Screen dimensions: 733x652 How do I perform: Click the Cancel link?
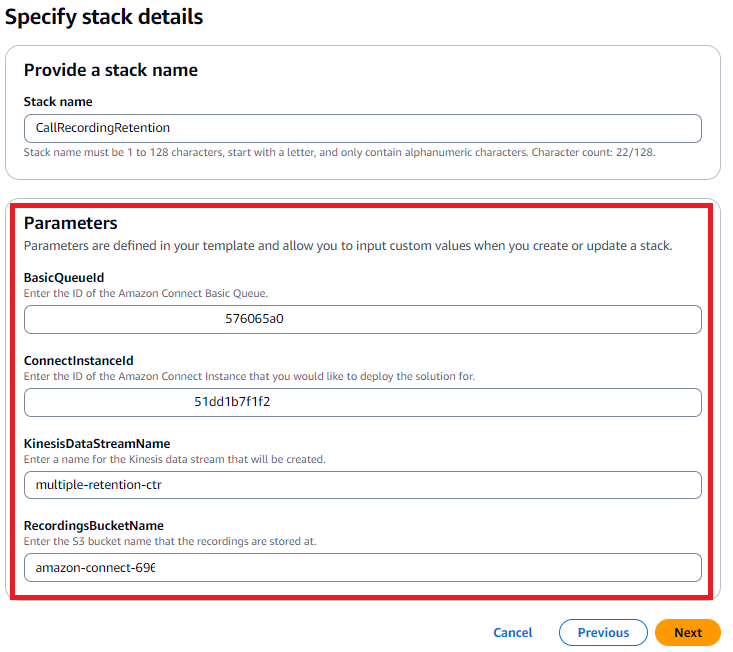513,632
